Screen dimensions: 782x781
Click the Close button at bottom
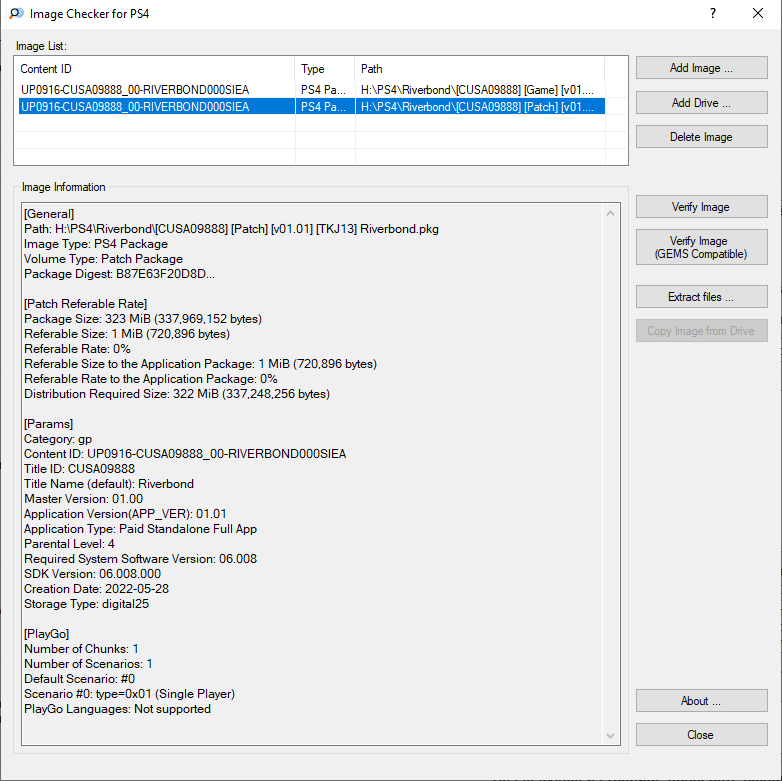tap(701, 735)
